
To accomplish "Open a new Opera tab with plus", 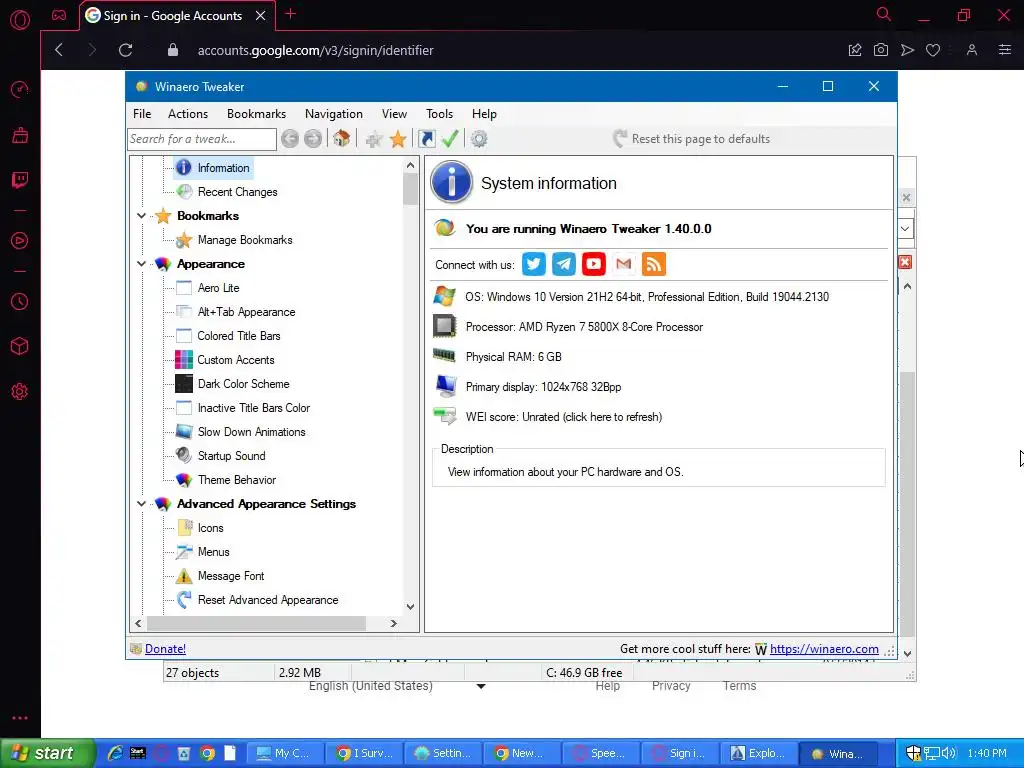I will tap(291, 14).
